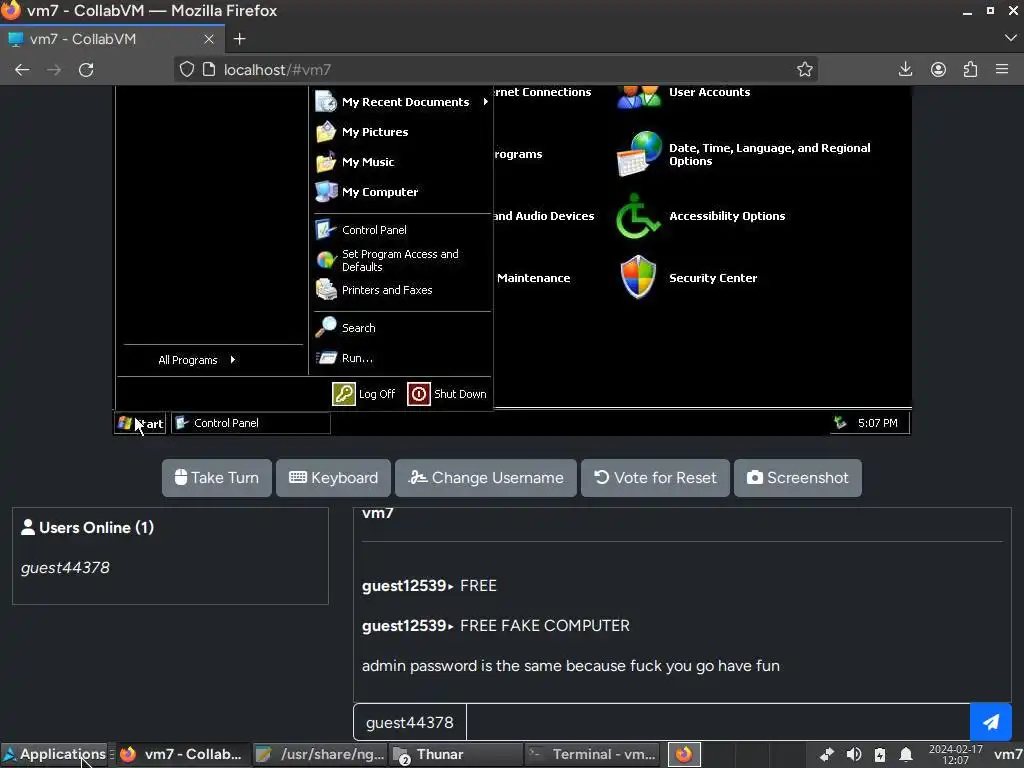Open panel notifications bell icon
The image size is (1024, 768).
pyautogui.click(x=906, y=755)
